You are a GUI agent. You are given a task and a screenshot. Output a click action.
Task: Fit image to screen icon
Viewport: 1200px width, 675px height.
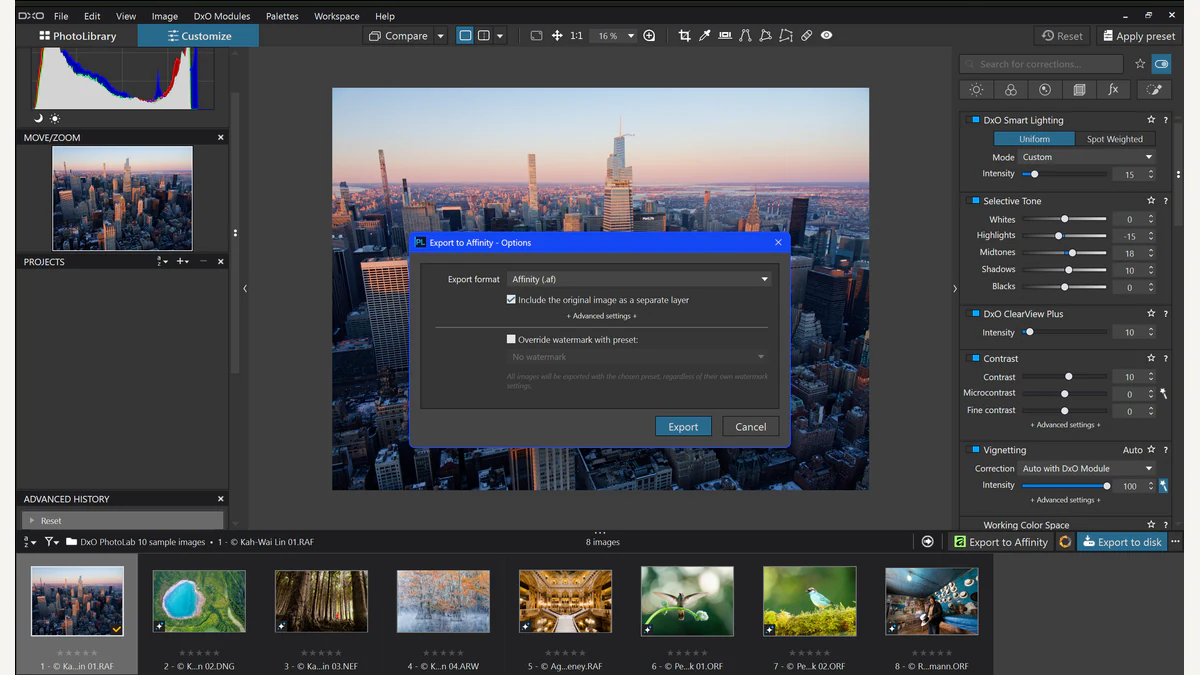536,35
